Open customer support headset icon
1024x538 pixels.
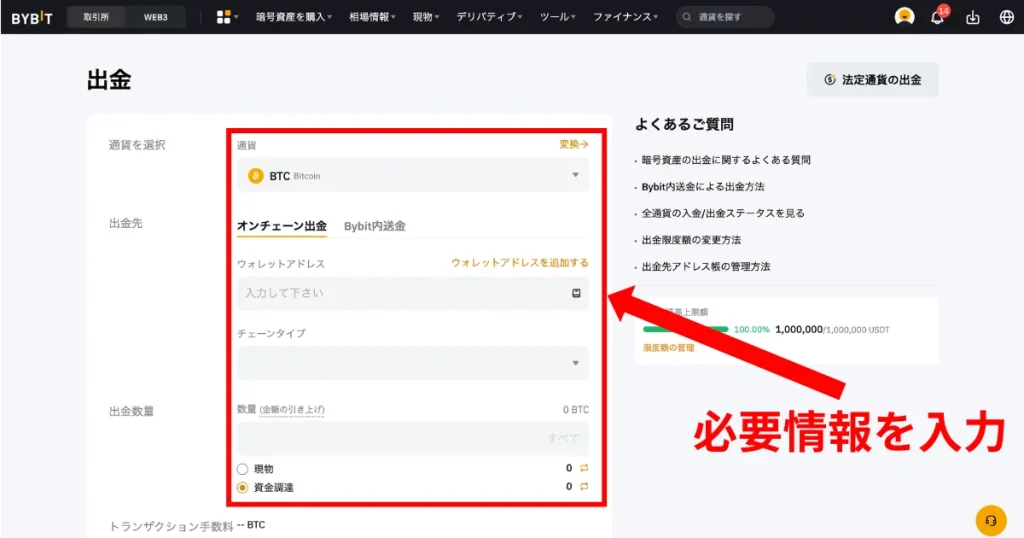[x=991, y=520]
